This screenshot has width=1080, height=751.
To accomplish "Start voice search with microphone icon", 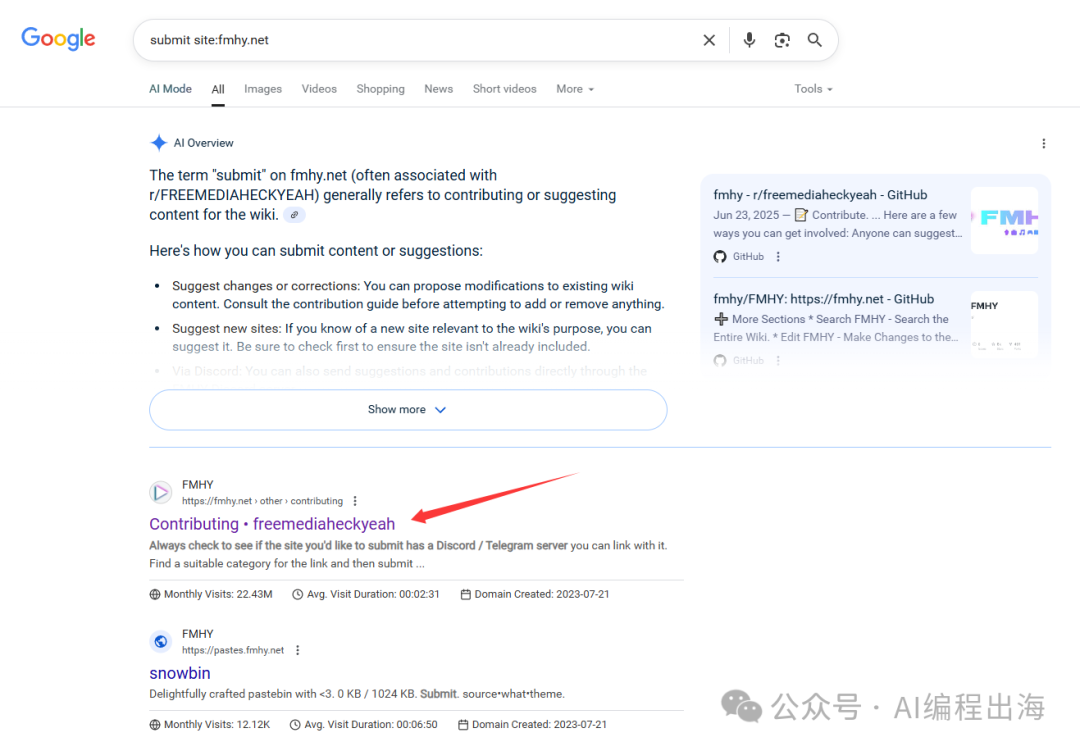I will (x=749, y=40).
